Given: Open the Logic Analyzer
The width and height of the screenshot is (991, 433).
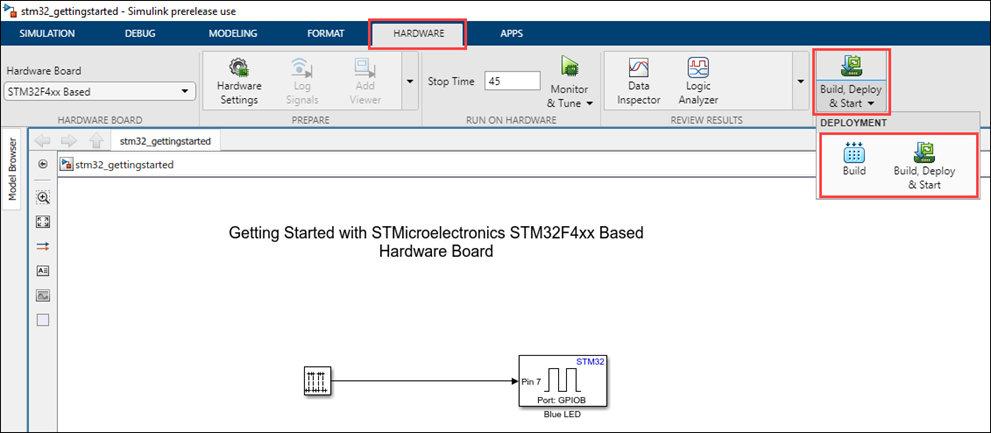Looking at the screenshot, I should pyautogui.click(x=699, y=81).
